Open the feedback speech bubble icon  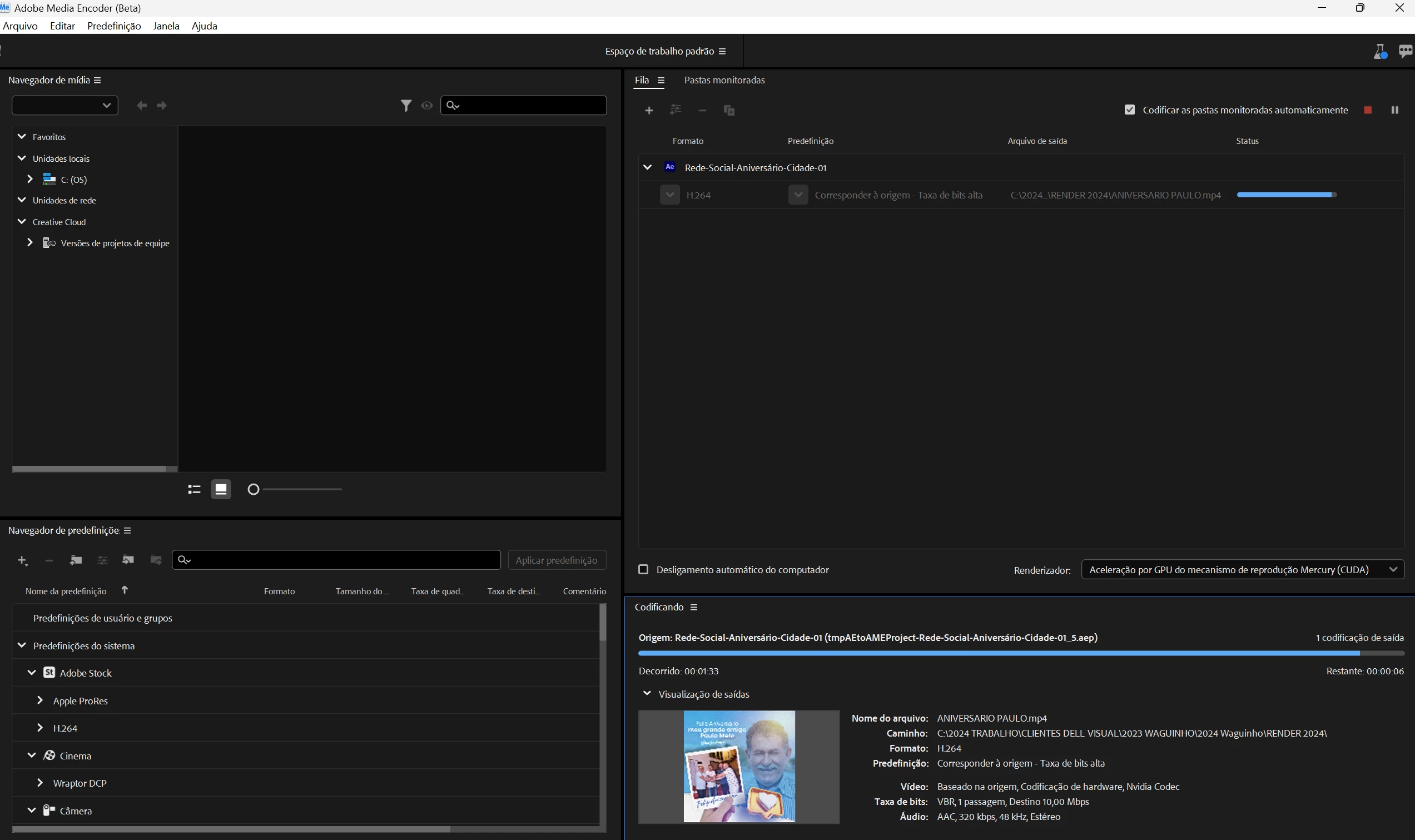pos(1405,52)
